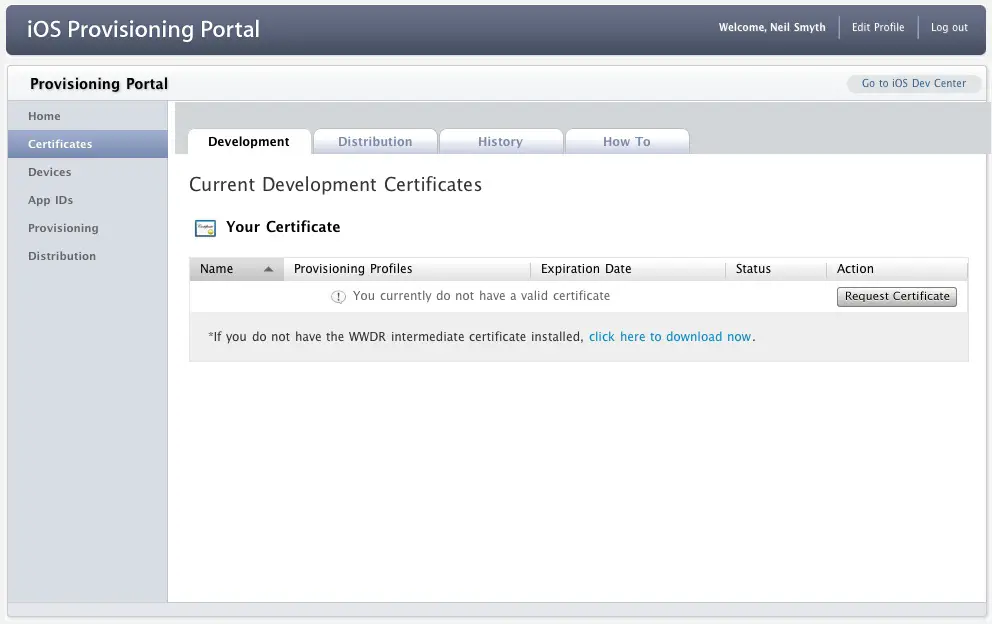Open Devices in the sidebar
The height and width of the screenshot is (624, 992).
(50, 172)
